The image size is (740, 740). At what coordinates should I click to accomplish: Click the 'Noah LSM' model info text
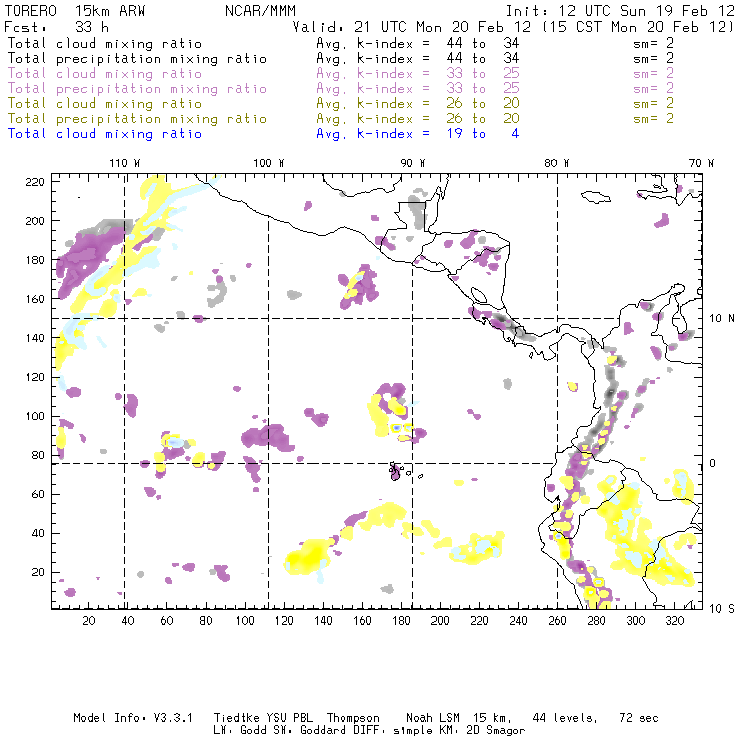click(x=433, y=718)
